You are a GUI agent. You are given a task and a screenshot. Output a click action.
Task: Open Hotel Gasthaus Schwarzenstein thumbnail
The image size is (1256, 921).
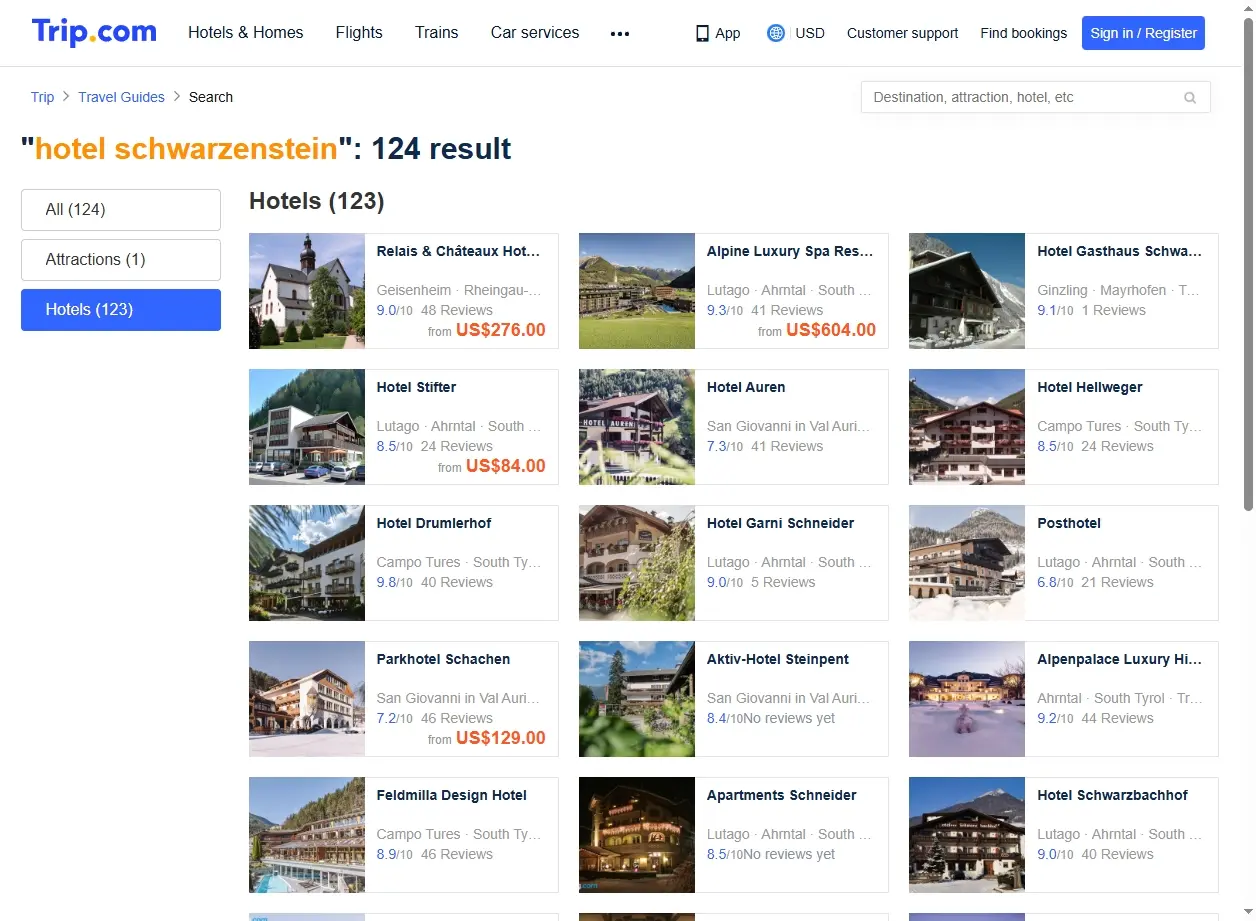[x=967, y=291]
